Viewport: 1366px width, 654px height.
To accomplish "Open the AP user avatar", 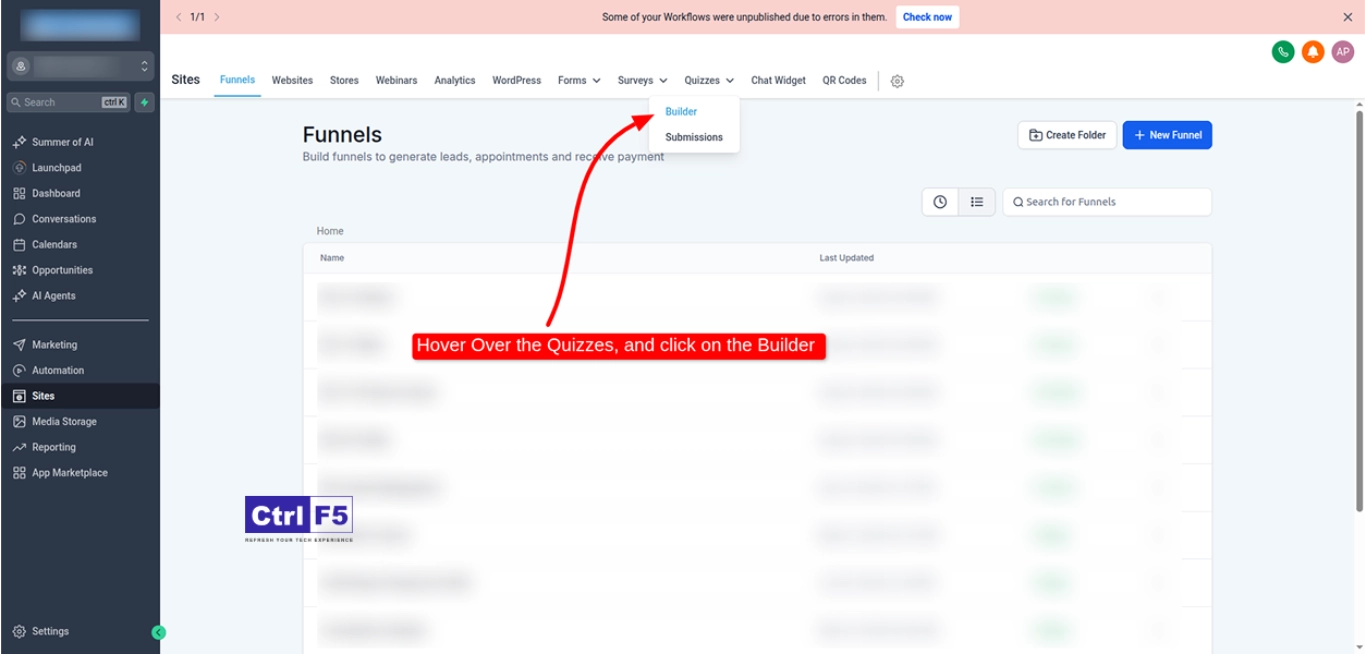I will 1343,52.
